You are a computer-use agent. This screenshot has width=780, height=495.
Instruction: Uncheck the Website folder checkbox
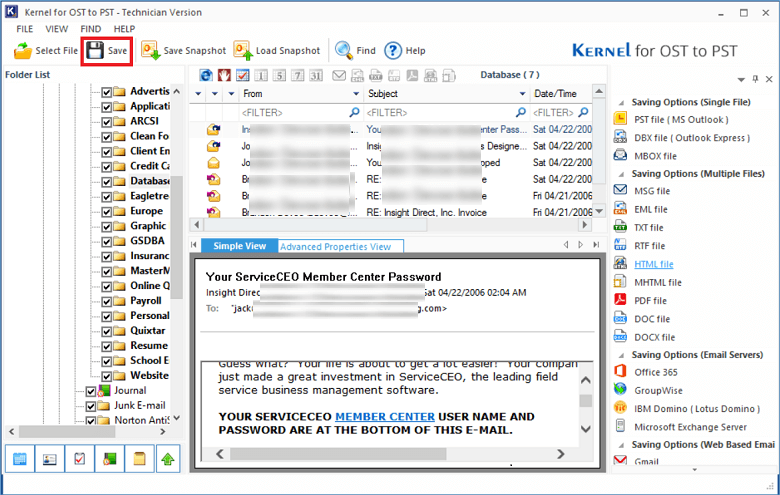(x=106, y=376)
